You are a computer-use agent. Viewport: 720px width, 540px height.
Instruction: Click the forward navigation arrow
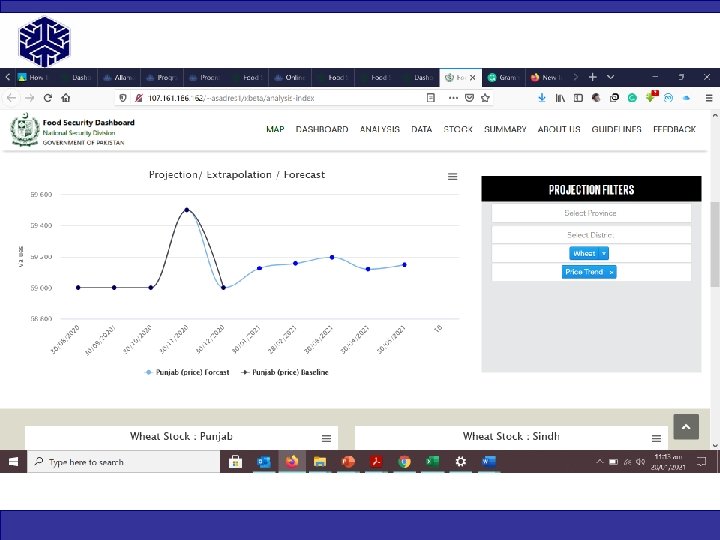click(x=29, y=98)
